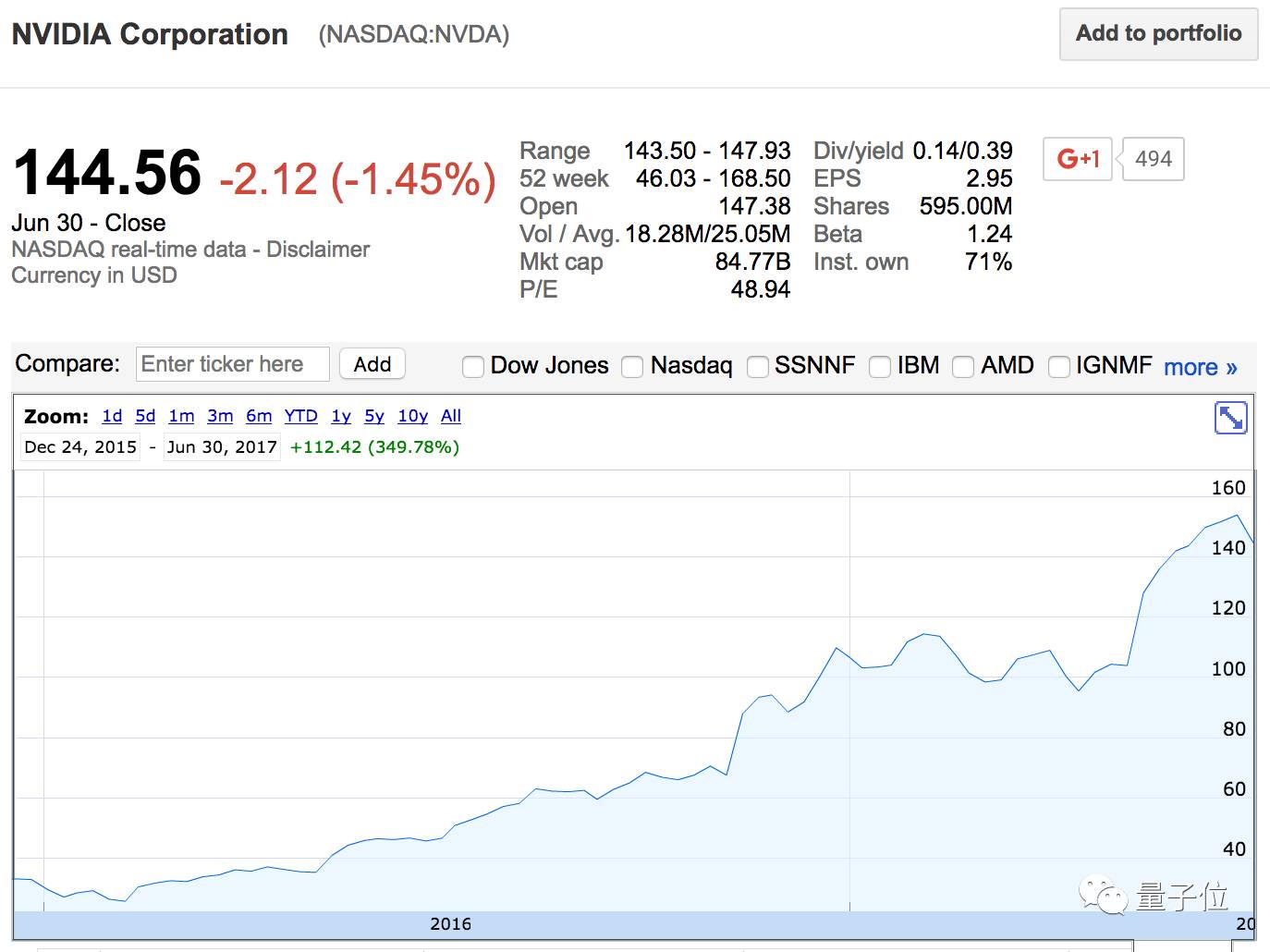Viewport: 1270px width, 952px height.
Task: Click the NVIDIA Corporation heading
Action: tap(150, 34)
